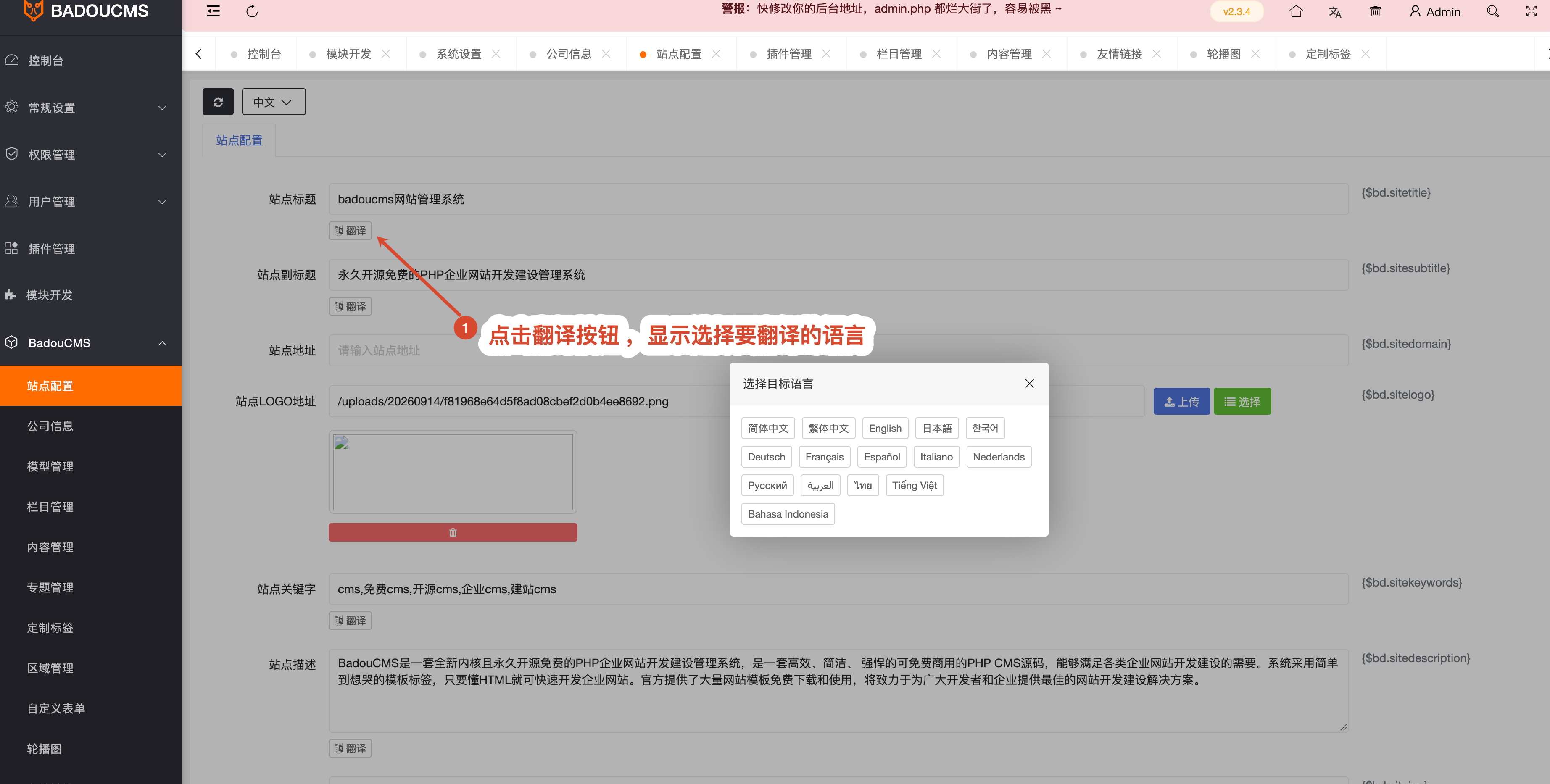Viewport: 1550px width, 784px height.
Task: Click the dark refresh button above the form
Action: (x=218, y=102)
